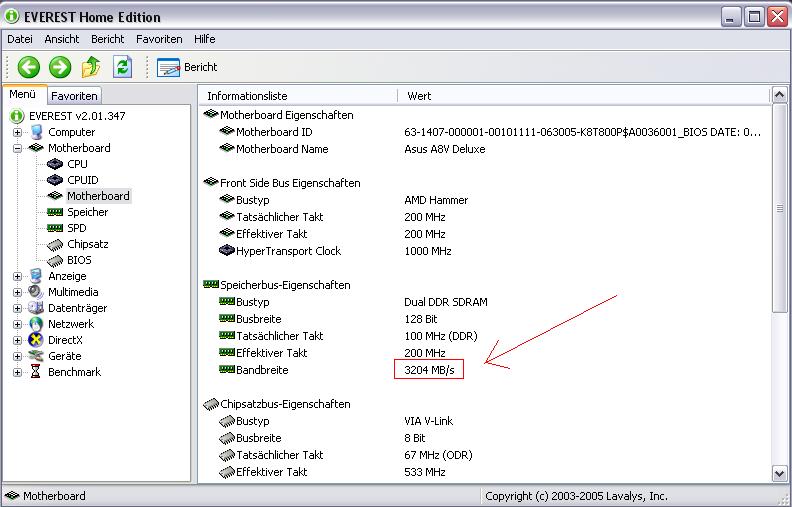The width and height of the screenshot is (792, 507).
Task: Select the 100 MHz (DDR) value
Action: tap(440, 336)
